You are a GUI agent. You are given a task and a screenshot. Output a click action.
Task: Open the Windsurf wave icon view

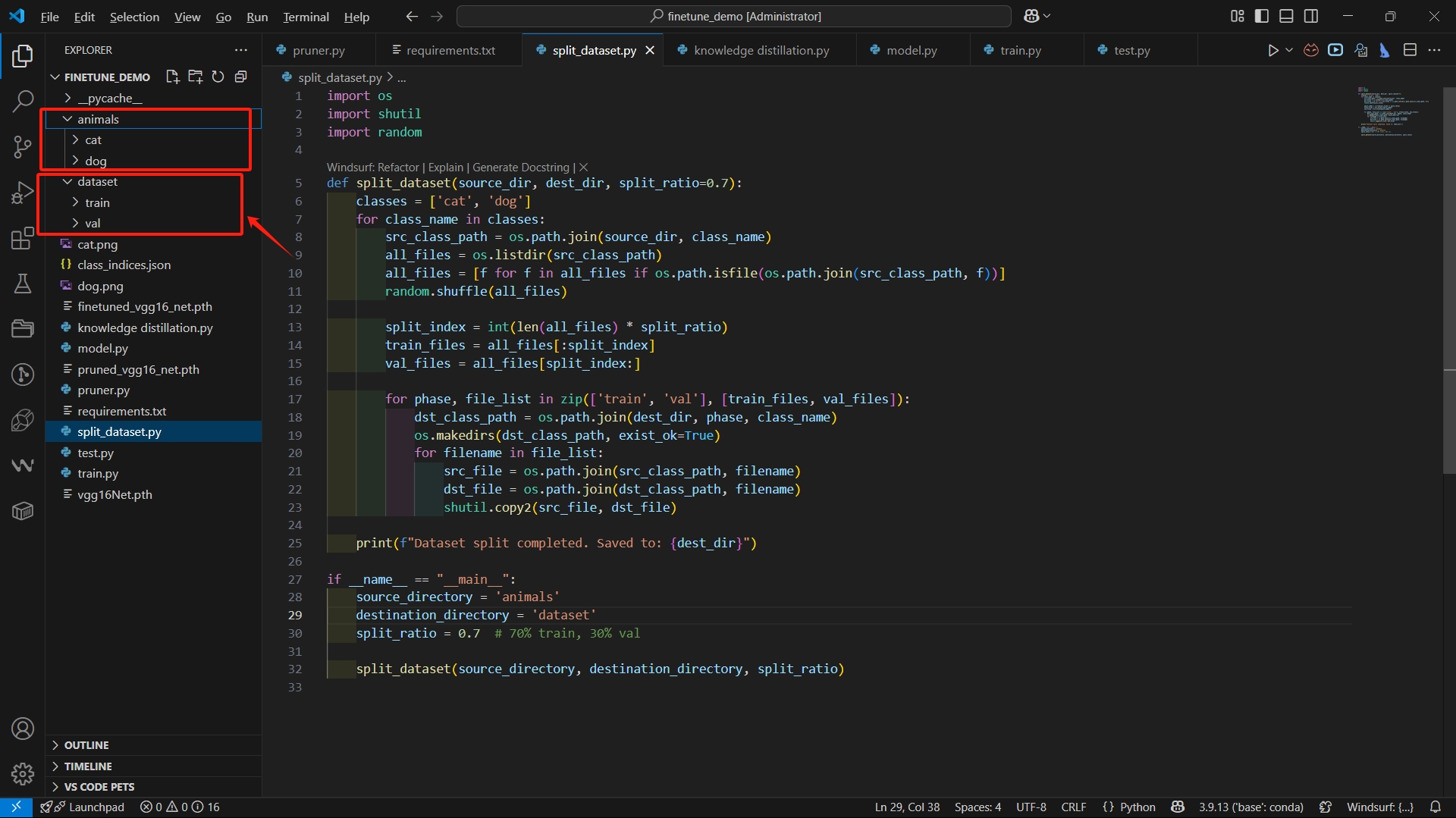[x=23, y=465]
